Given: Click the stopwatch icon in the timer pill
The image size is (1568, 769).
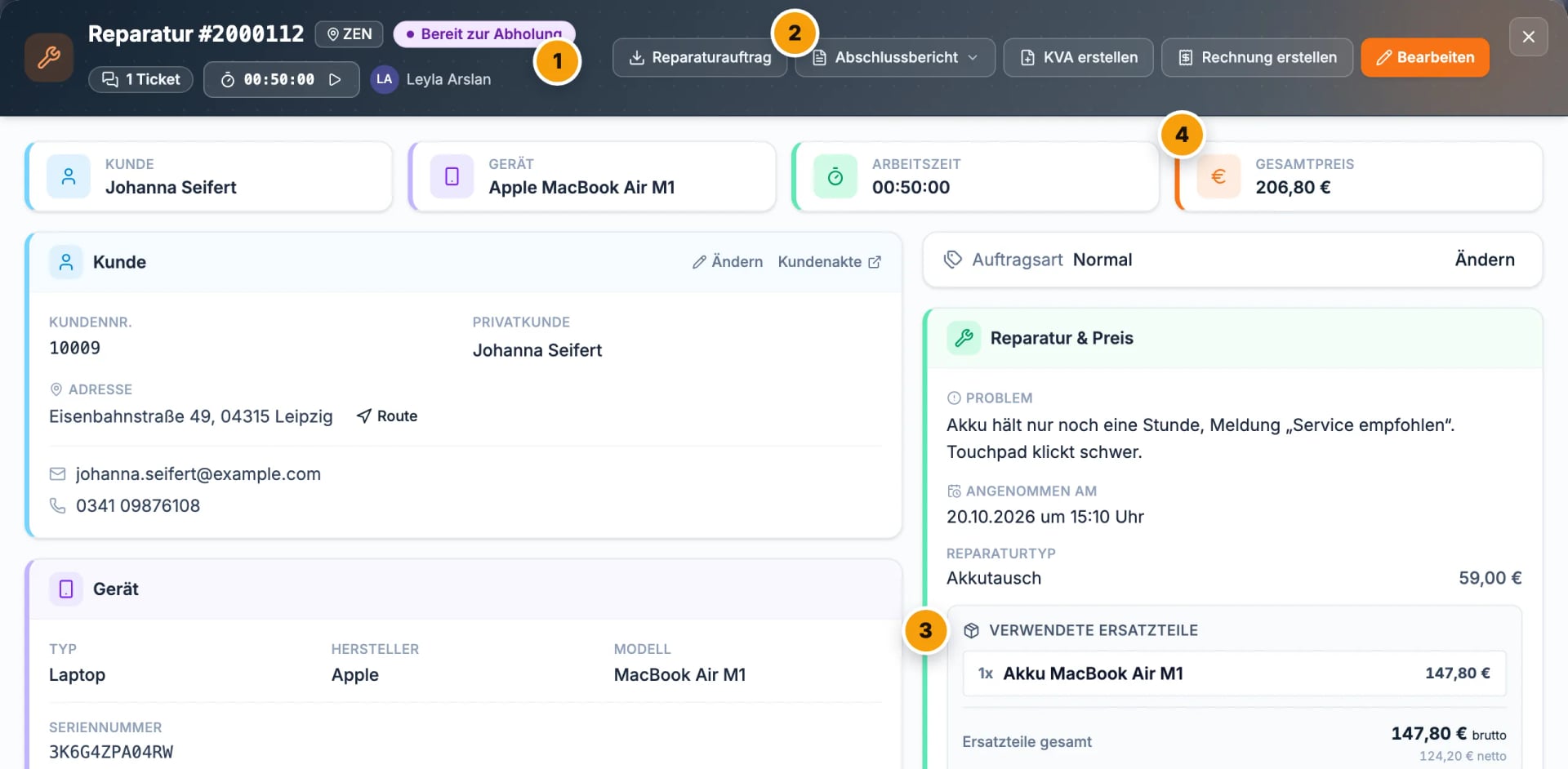Looking at the screenshot, I should pos(228,79).
